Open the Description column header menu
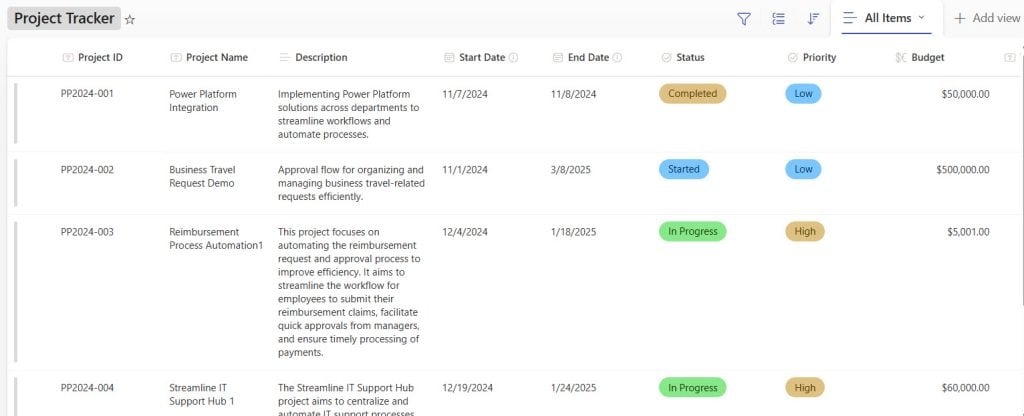The width and height of the screenshot is (1024, 416). 321,57
